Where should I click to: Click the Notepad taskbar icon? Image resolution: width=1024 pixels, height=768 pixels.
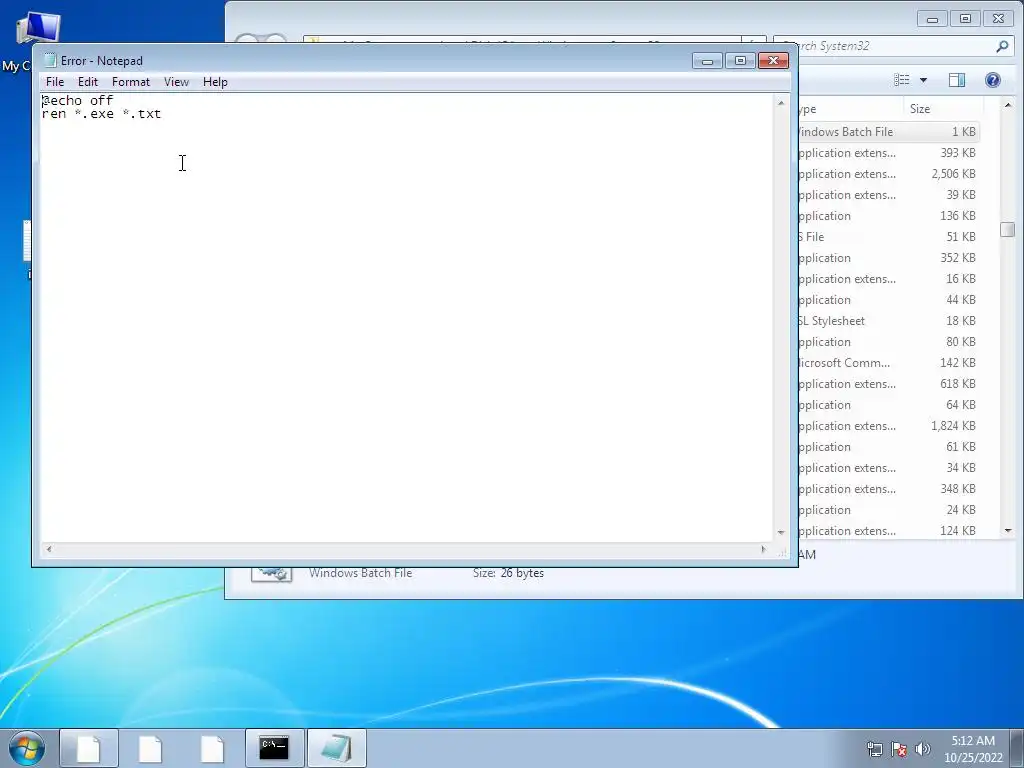coord(336,748)
